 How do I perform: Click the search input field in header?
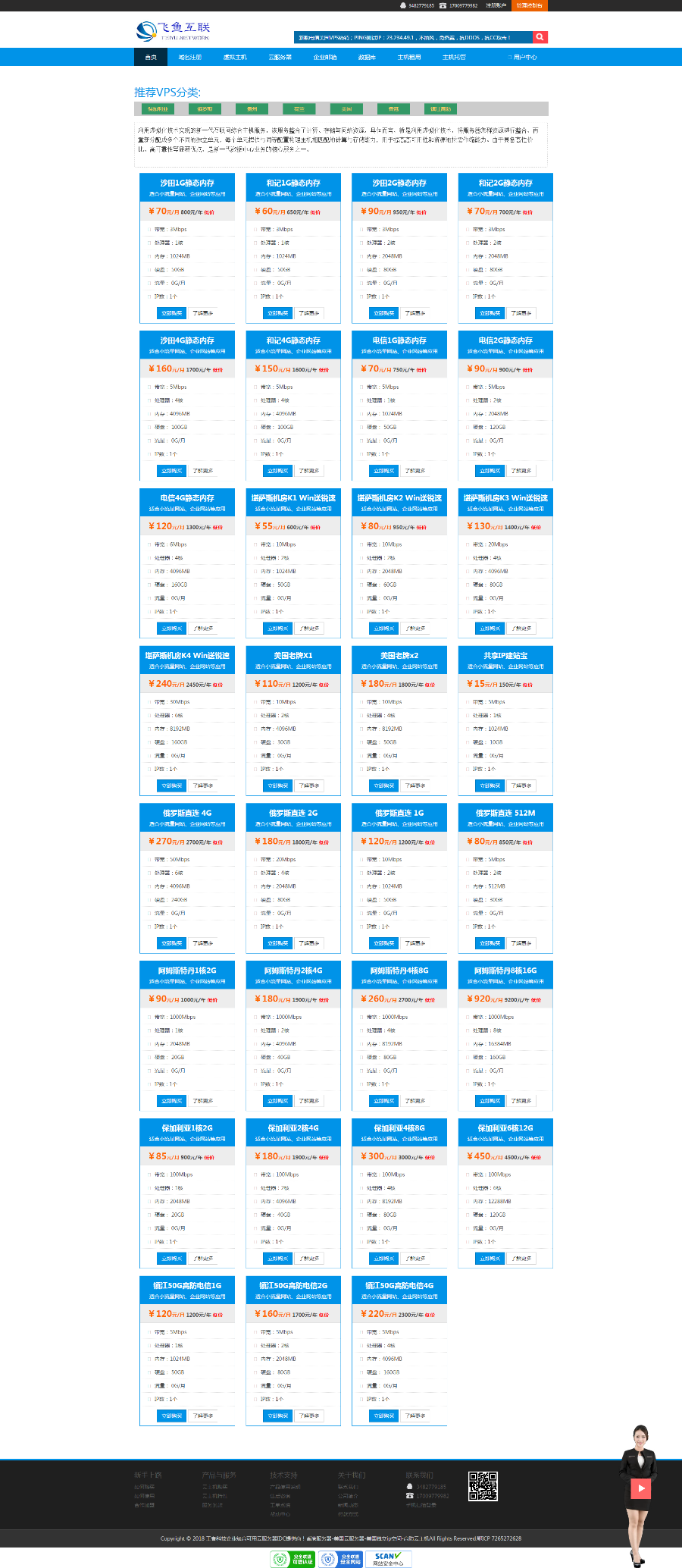[413, 37]
